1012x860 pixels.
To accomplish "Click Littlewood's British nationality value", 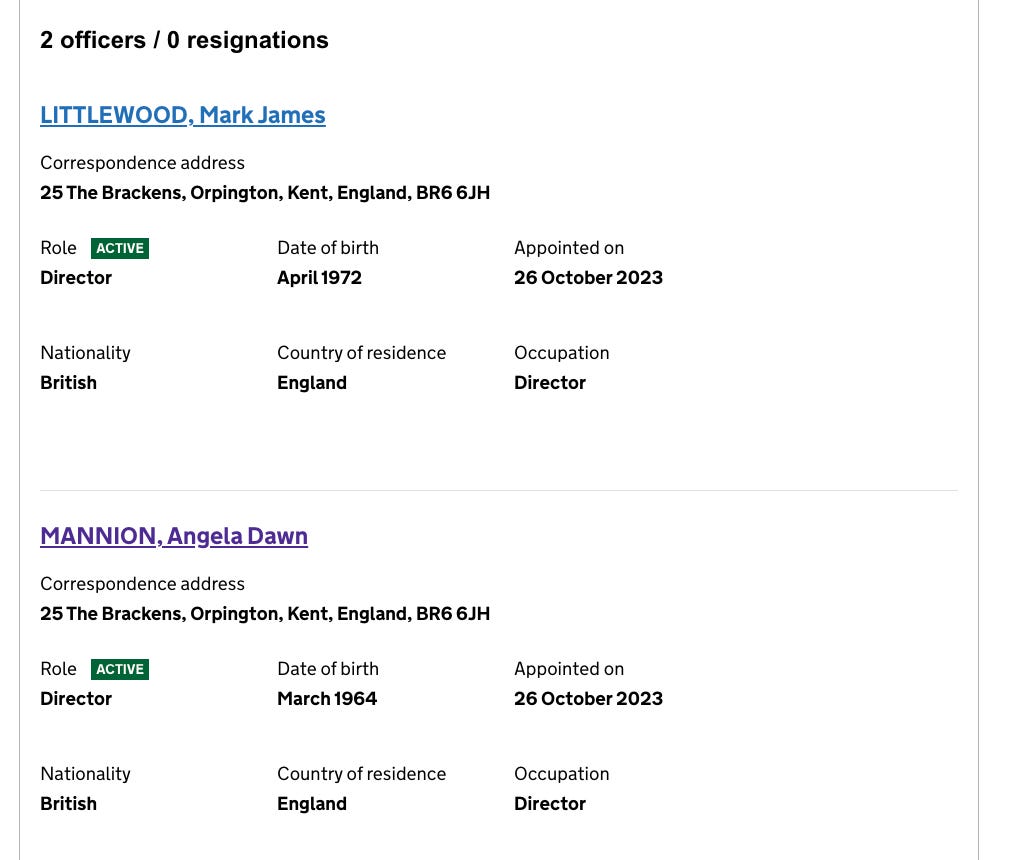I will click(68, 383).
